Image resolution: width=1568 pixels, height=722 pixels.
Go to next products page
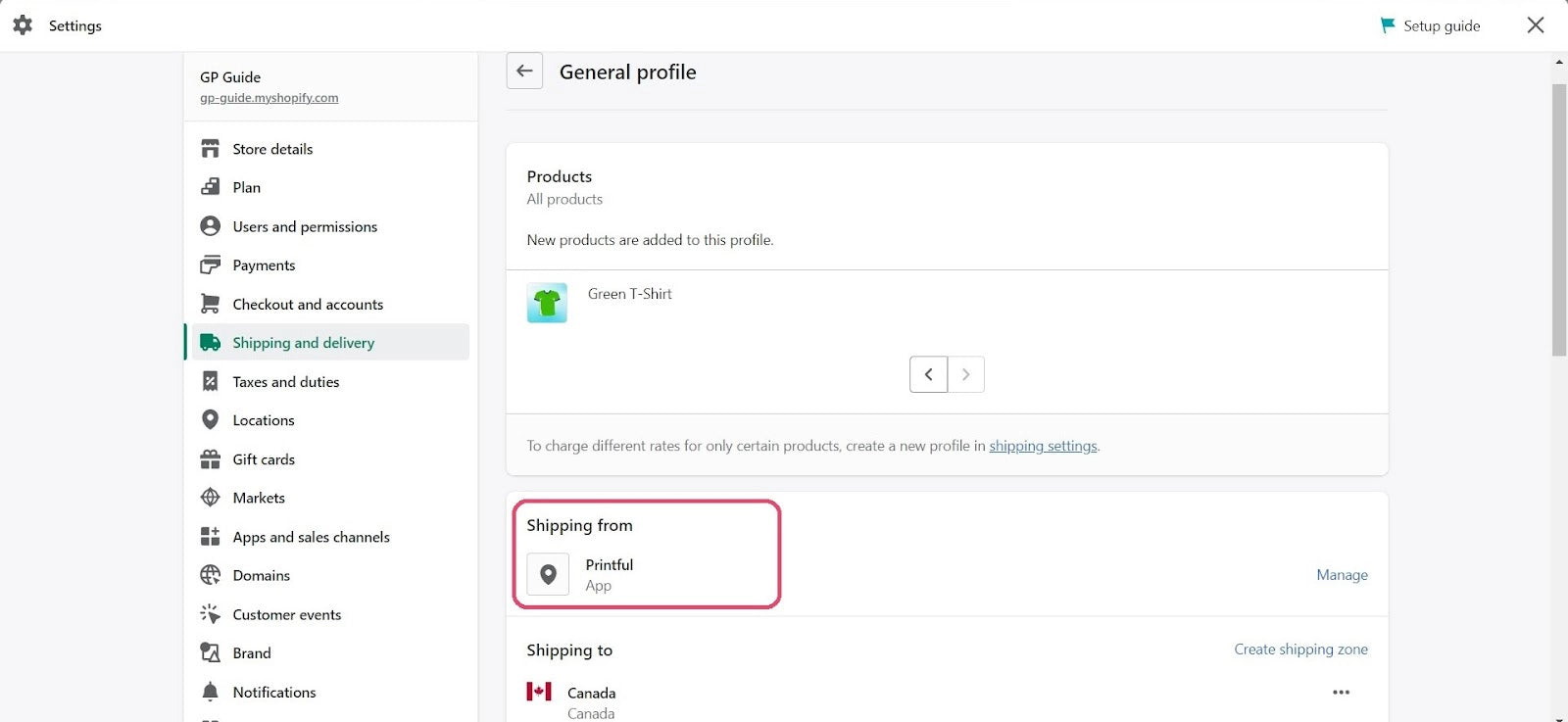[966, 374]
